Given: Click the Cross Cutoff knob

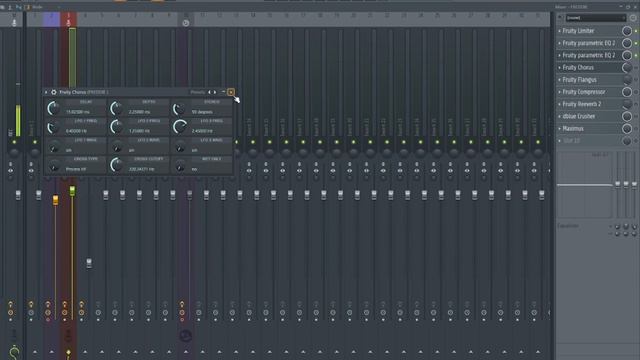Looking at the screenshot, I should tap(117, 165).
